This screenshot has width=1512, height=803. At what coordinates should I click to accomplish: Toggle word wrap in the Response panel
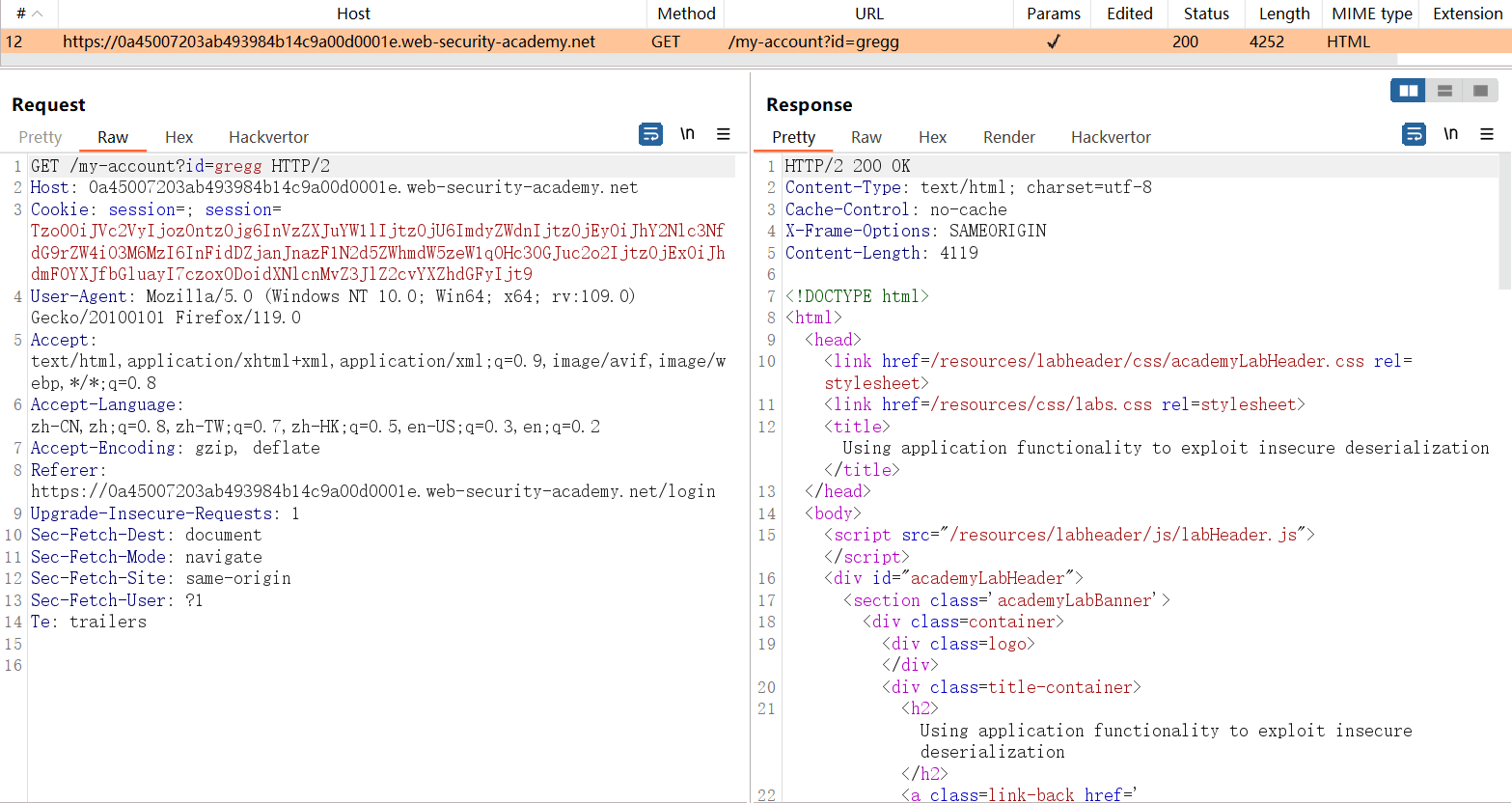1414,134
